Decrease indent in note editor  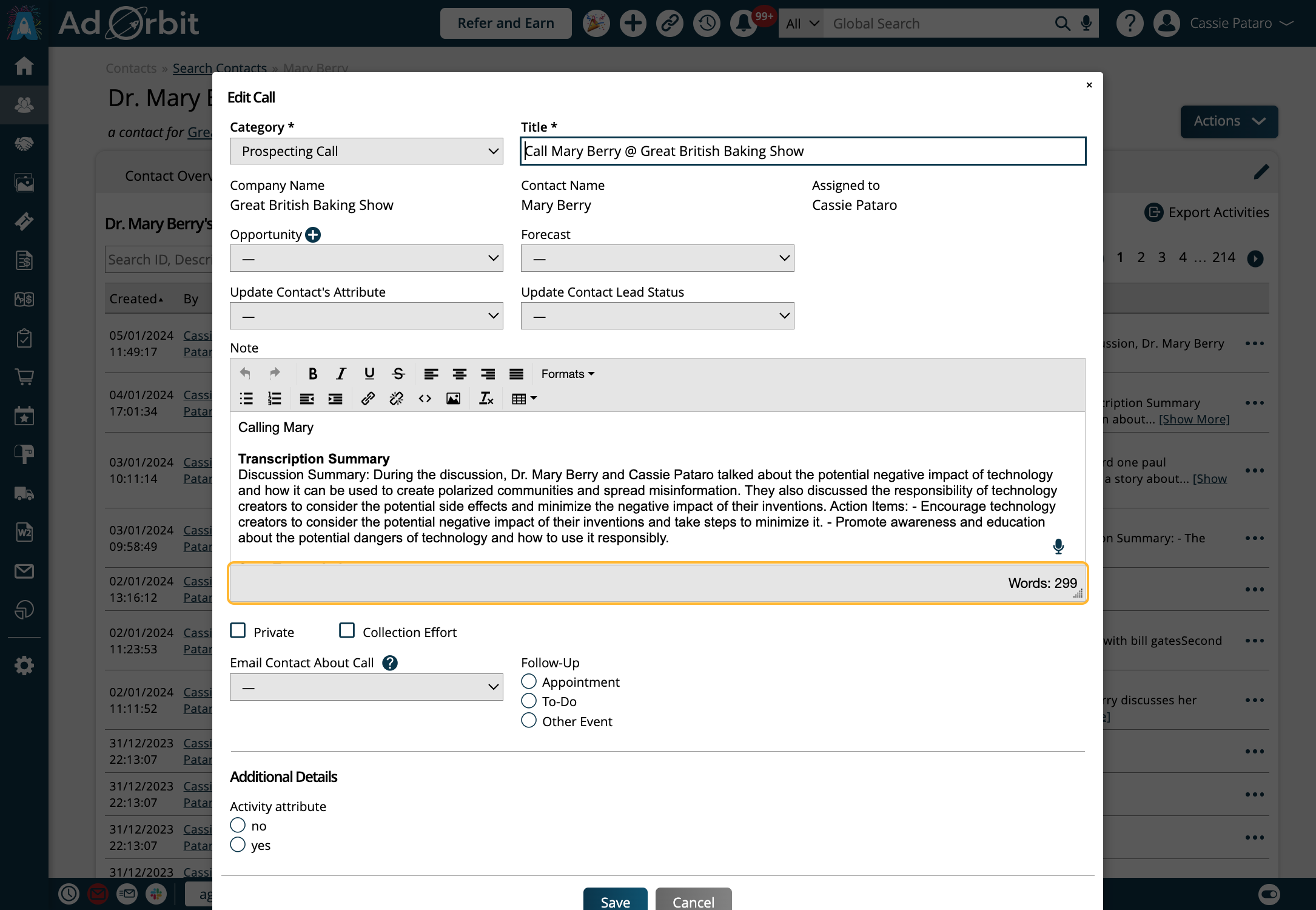[307, 399]
